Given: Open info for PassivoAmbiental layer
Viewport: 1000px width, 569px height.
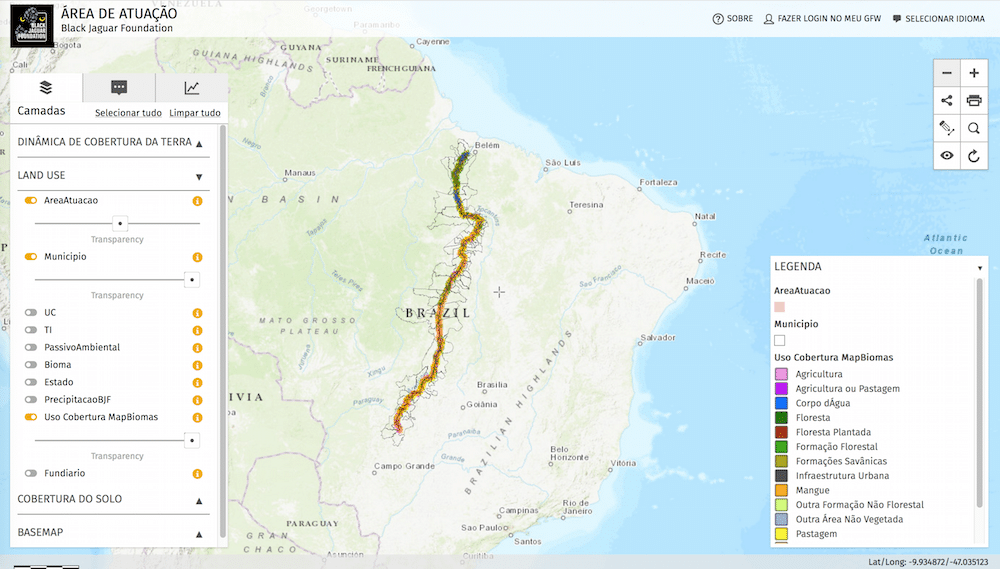Looking at the screenshot, I should tap(198, 348).
